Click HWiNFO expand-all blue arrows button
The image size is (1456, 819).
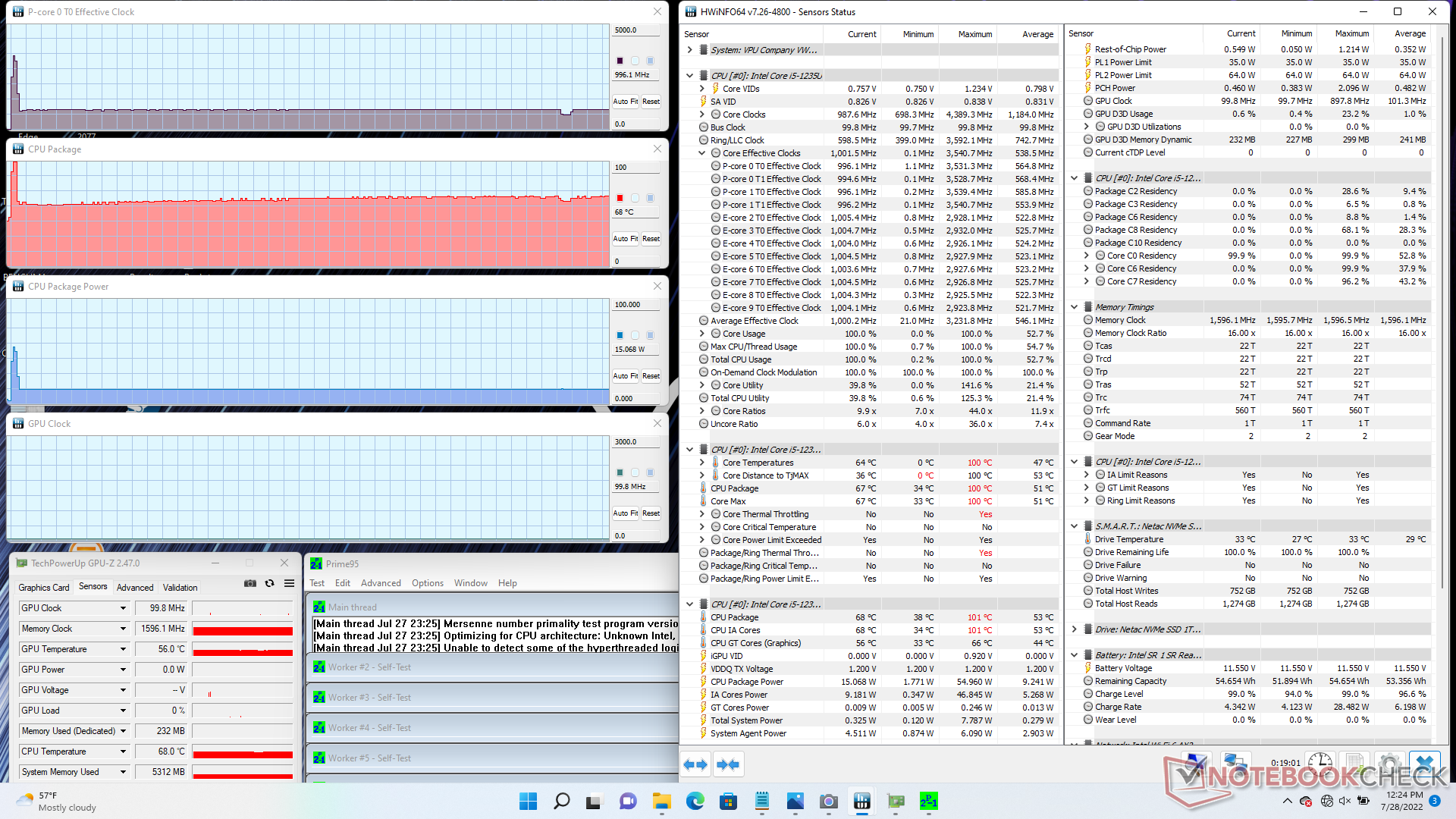695,764
